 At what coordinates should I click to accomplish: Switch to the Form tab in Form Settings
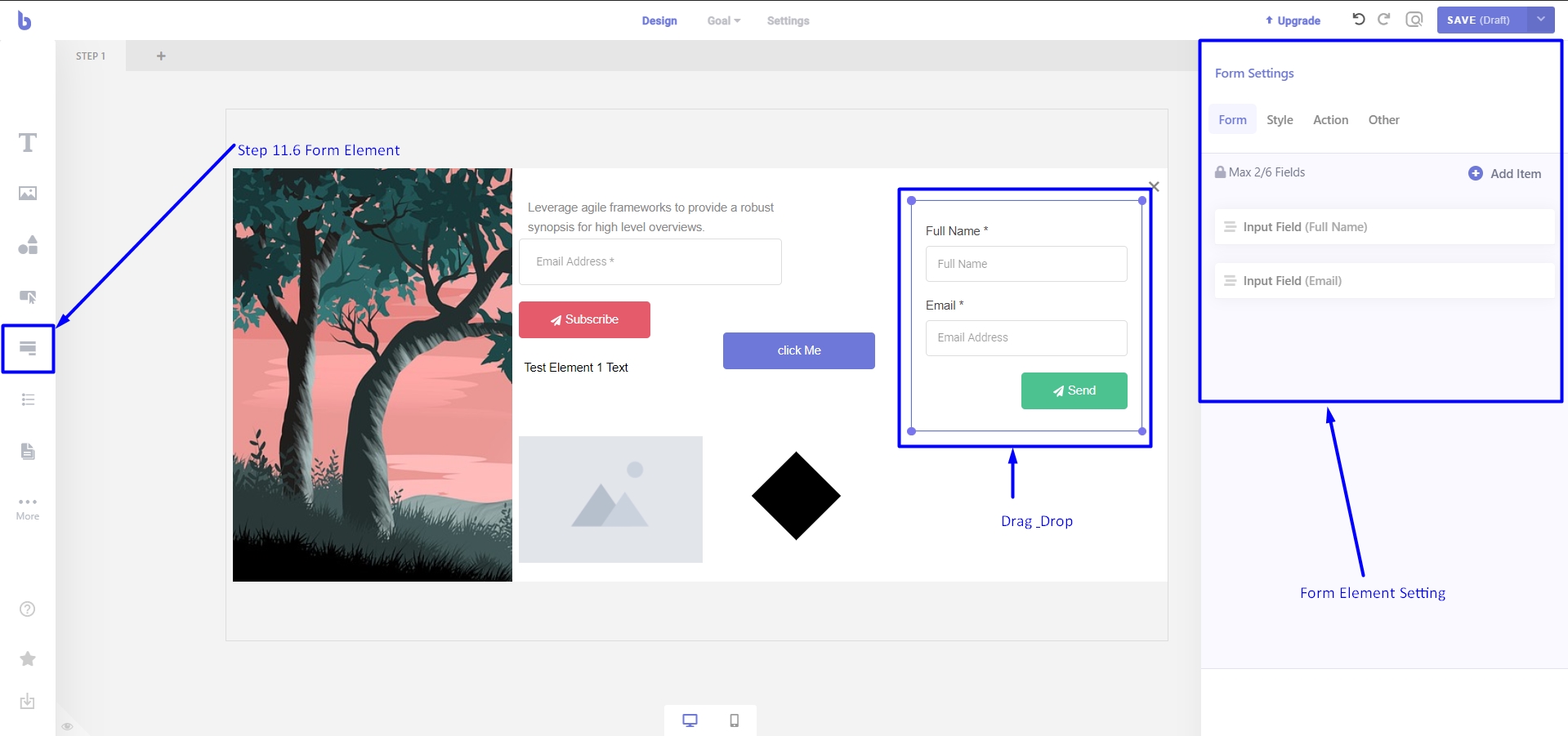click(x=1233, y=120)
